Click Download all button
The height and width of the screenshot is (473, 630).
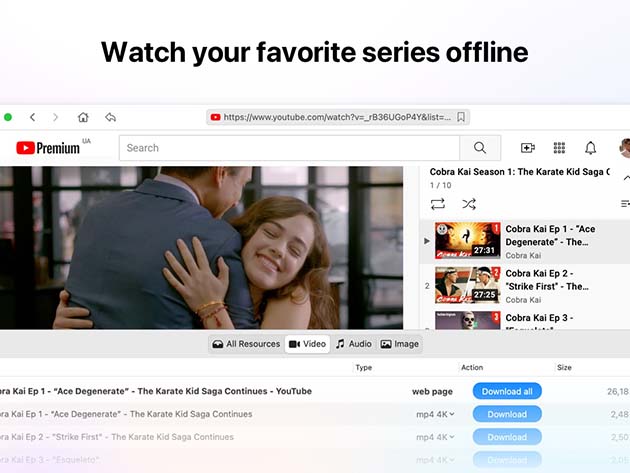[x=507, y=391]
